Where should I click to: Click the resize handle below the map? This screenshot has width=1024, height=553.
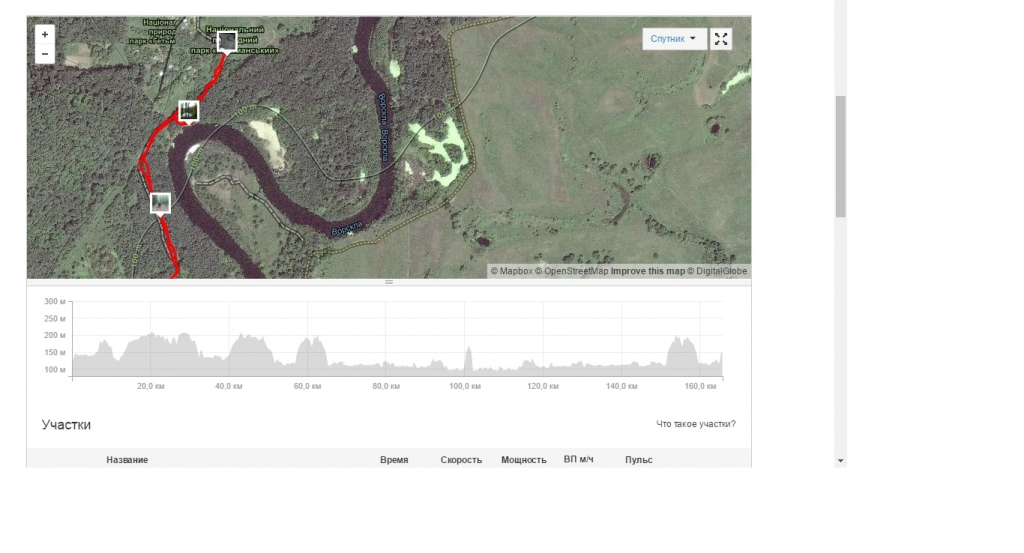389,283
